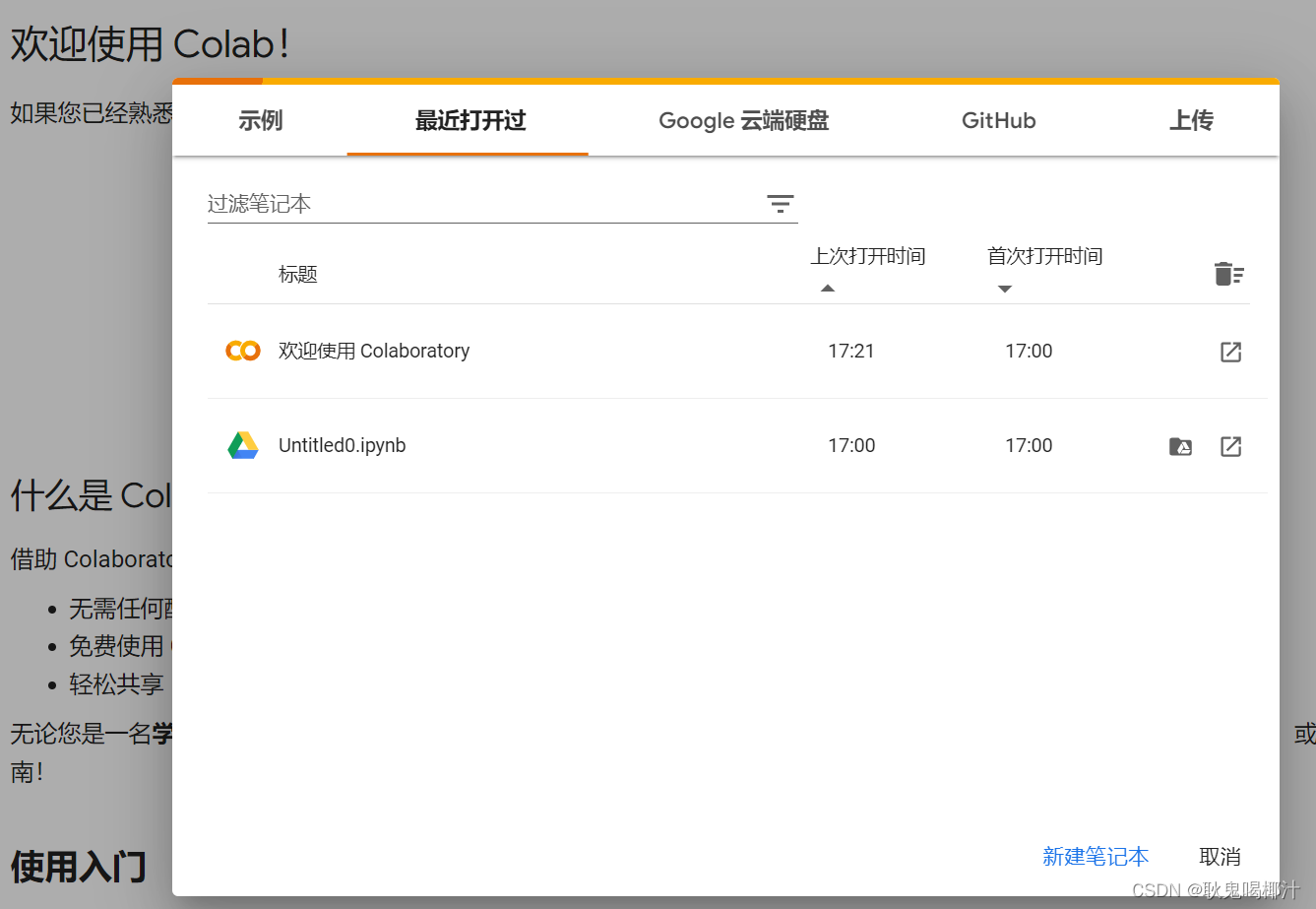Screen dimensions: 1316x909
Task: Open 欢迎使用 Colaboratory in new tab icon
Action: pyautogui.click(x=1231, y=352)
